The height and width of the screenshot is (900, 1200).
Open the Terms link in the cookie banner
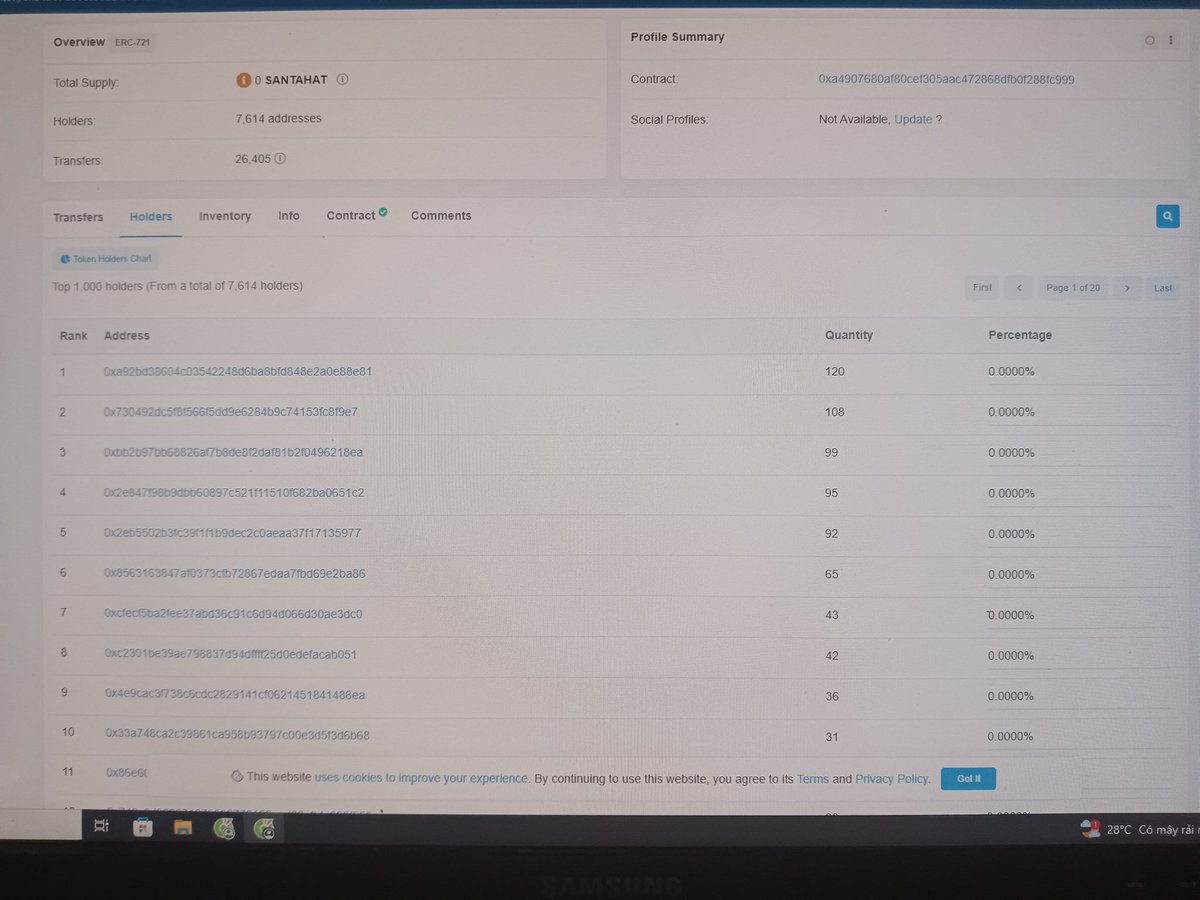tap(812, 778)
